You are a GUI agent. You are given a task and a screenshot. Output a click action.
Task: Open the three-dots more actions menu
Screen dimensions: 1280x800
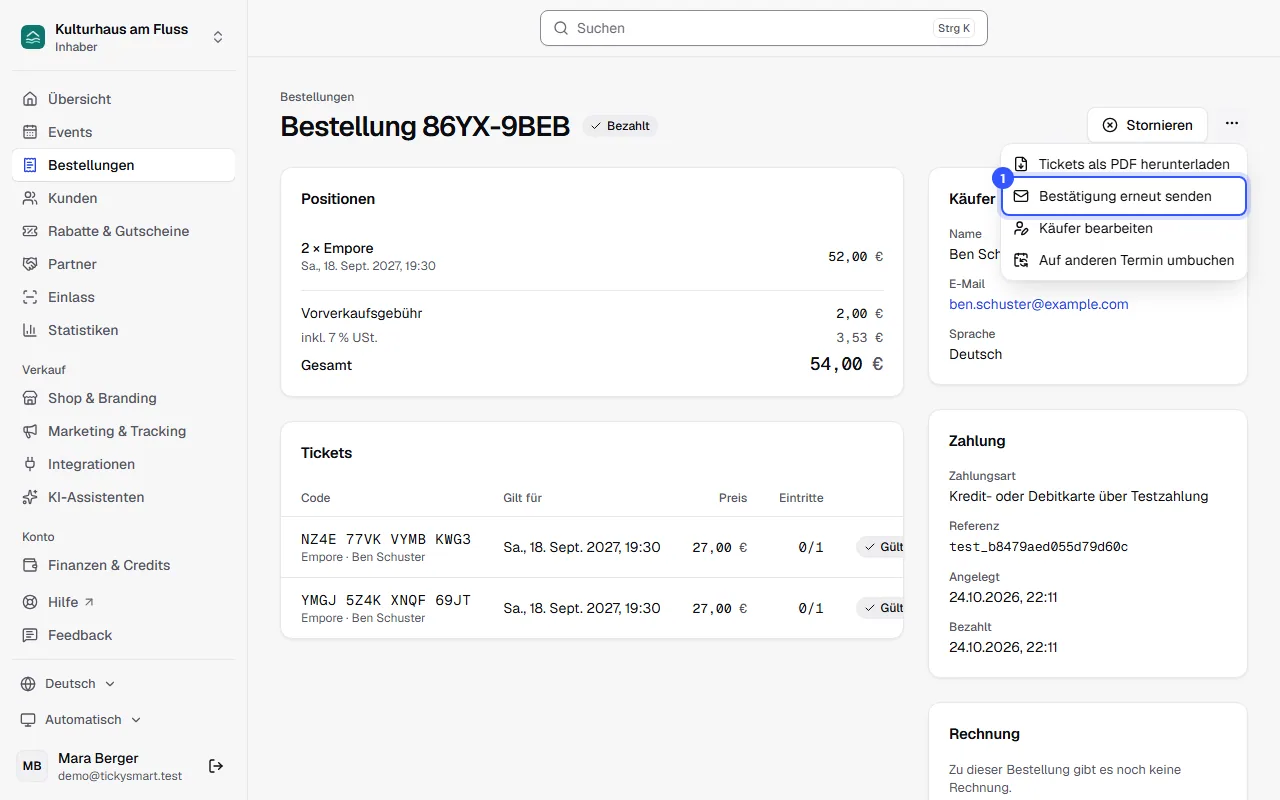point(1232,124)
